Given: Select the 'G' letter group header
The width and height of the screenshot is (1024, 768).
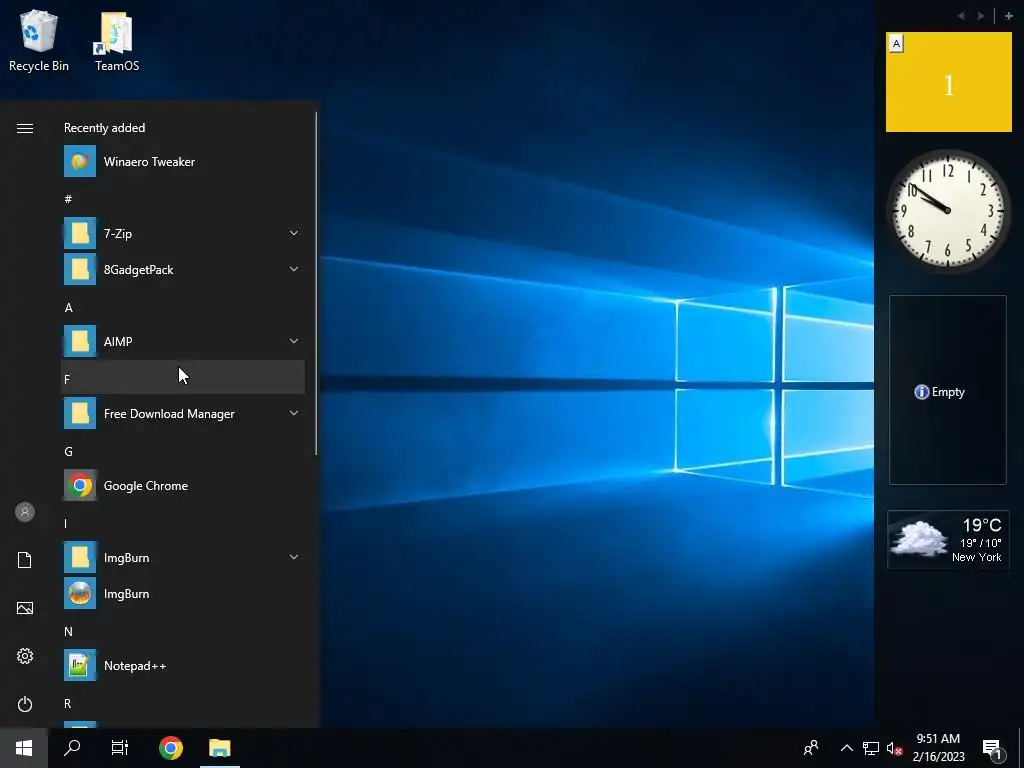Looking at the screenshot, I should (183, 451).
